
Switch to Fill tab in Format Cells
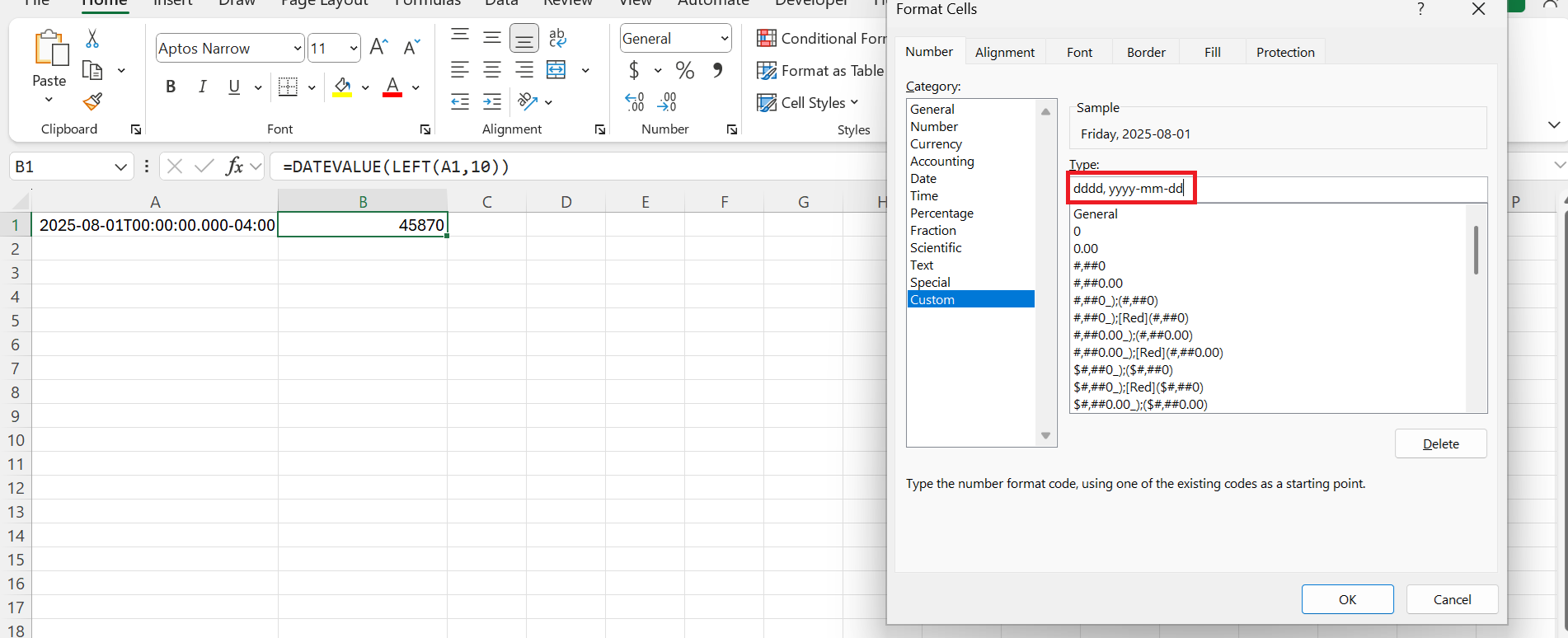point(1212,52)
